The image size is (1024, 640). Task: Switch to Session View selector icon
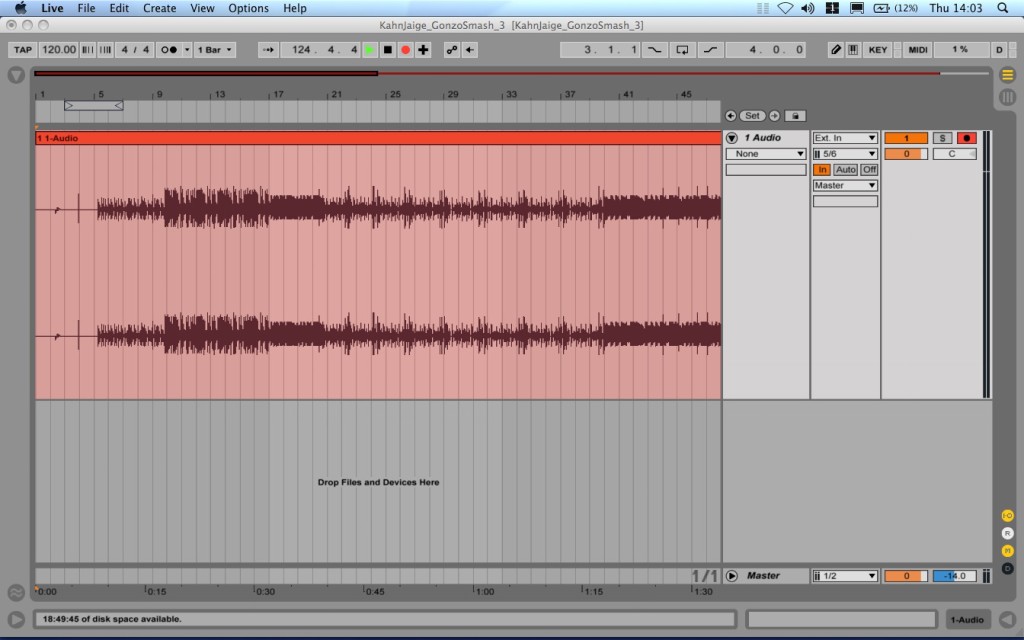(1007, 97)
